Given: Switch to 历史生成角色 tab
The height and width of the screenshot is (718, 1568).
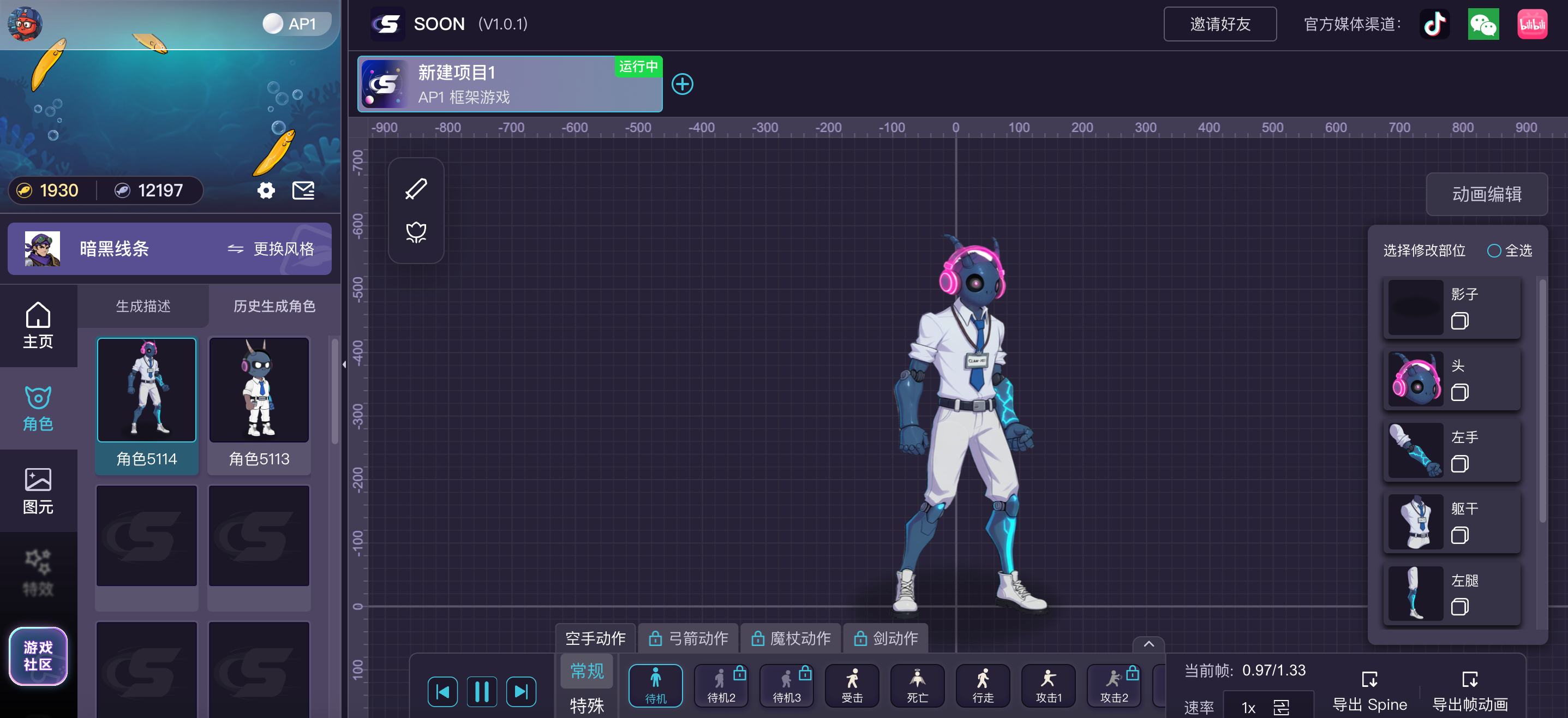Looking at the screenshot, I should coord(274,306).
